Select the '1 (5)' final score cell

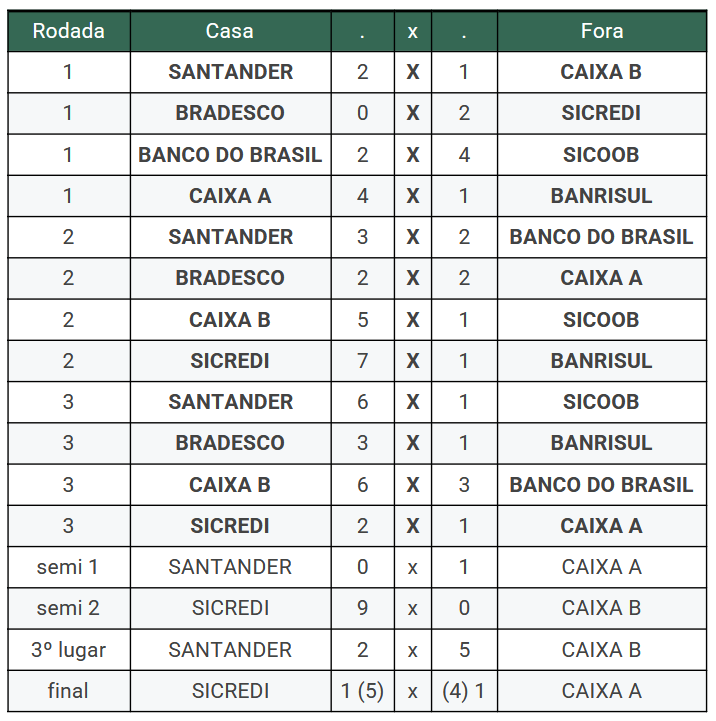tap(362, 691)
